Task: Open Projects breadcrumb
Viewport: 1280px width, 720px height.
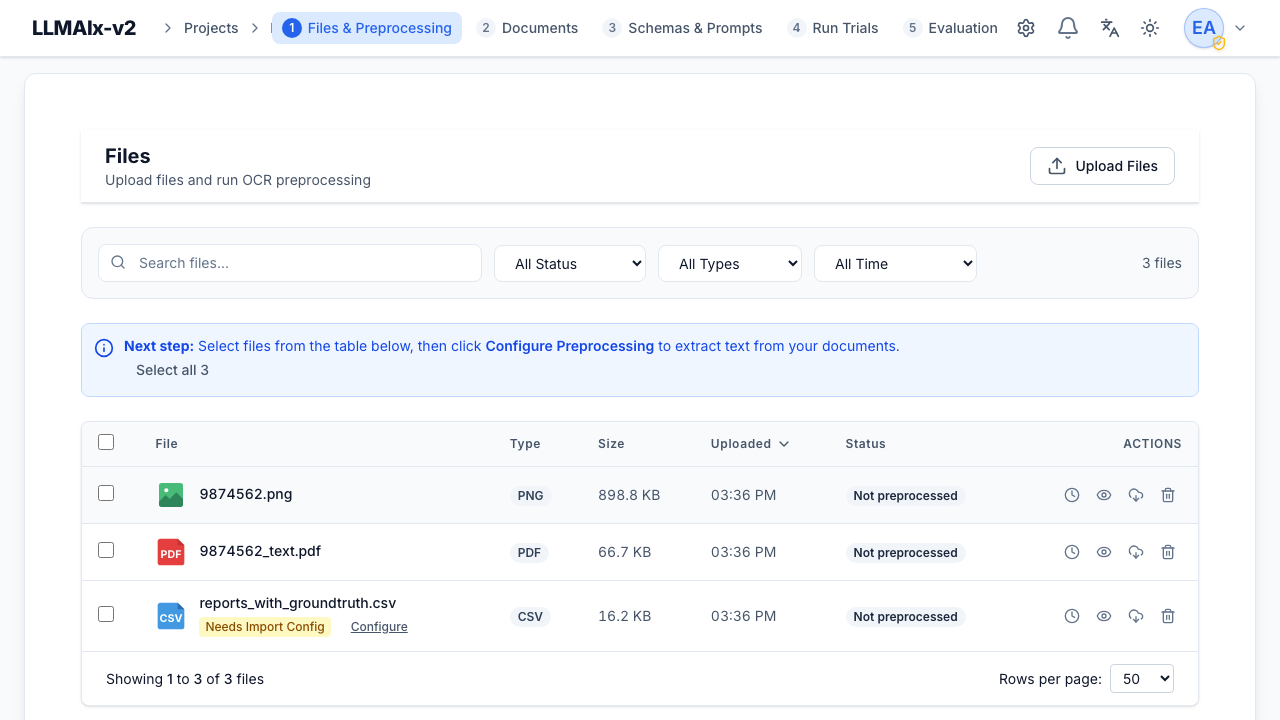Action: [211, 28]
